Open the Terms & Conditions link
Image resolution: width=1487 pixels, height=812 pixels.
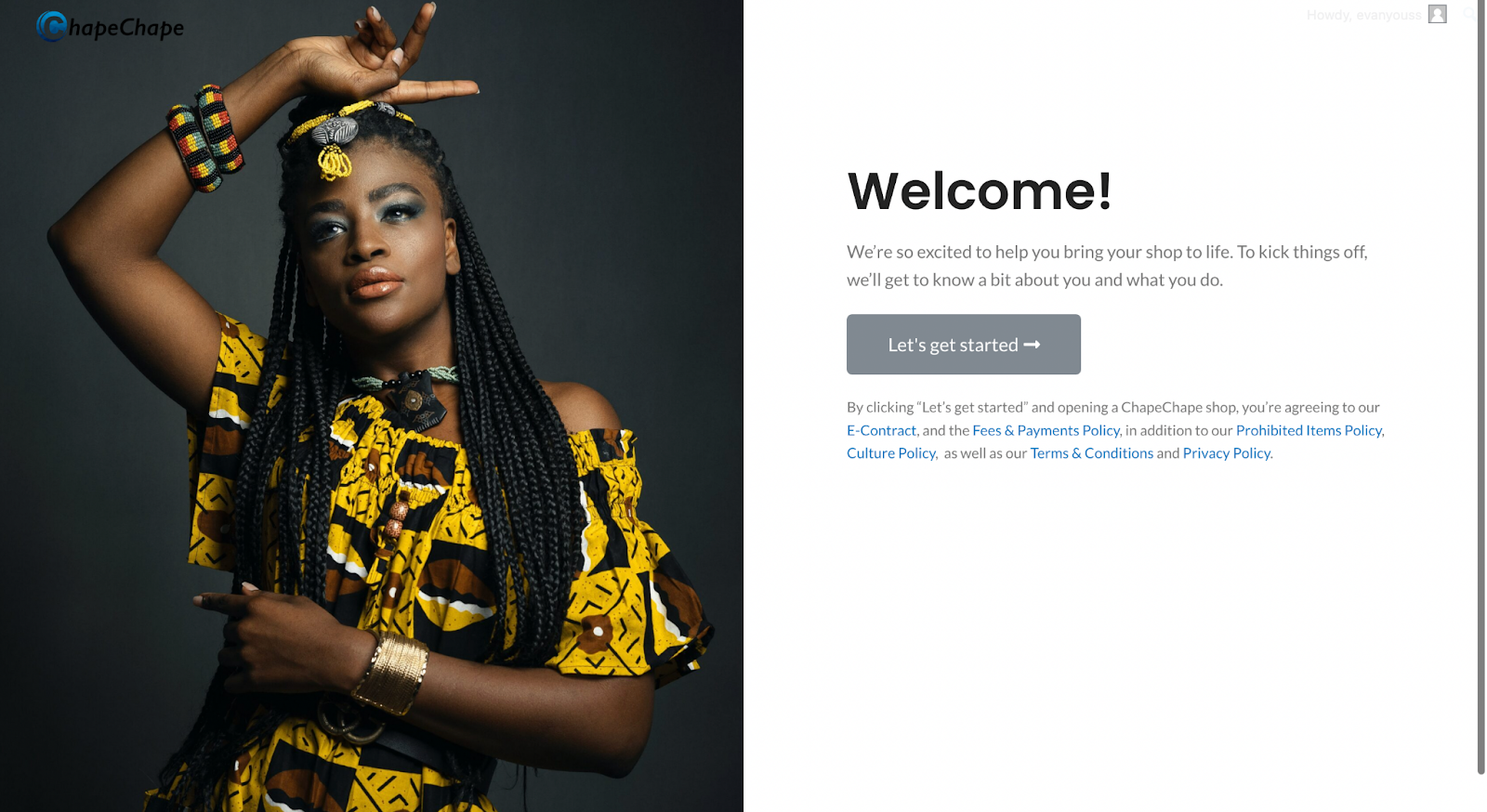(x=1091, y=453)
